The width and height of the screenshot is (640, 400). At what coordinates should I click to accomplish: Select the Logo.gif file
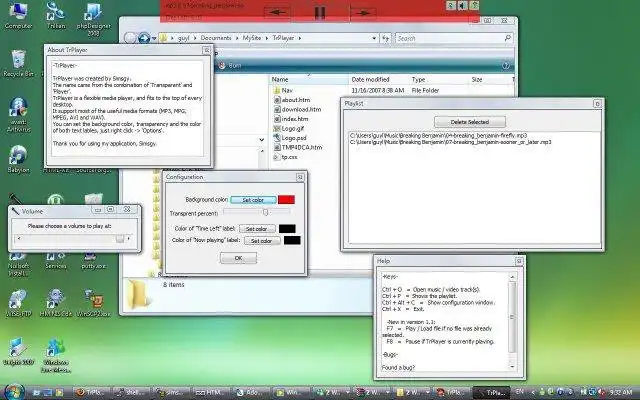click(289, 128)
